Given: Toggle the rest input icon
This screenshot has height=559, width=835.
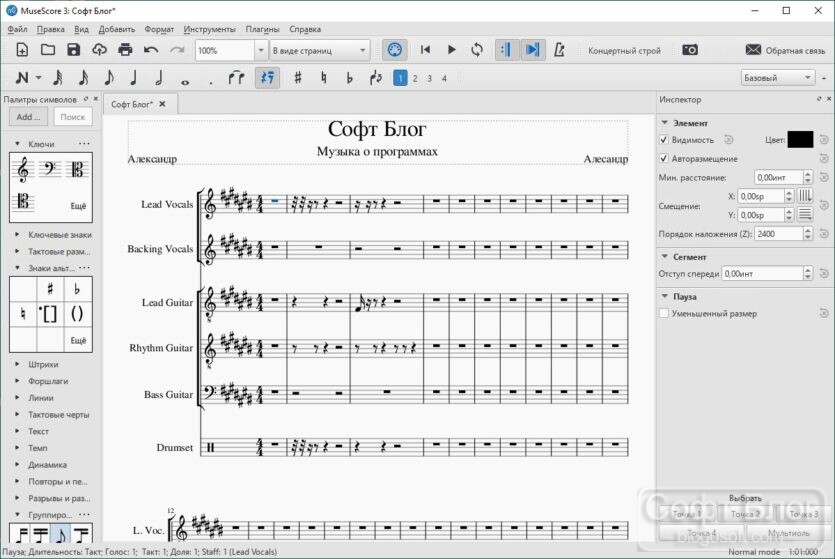Looking at the screenshot, I should [x=267, y=78].
